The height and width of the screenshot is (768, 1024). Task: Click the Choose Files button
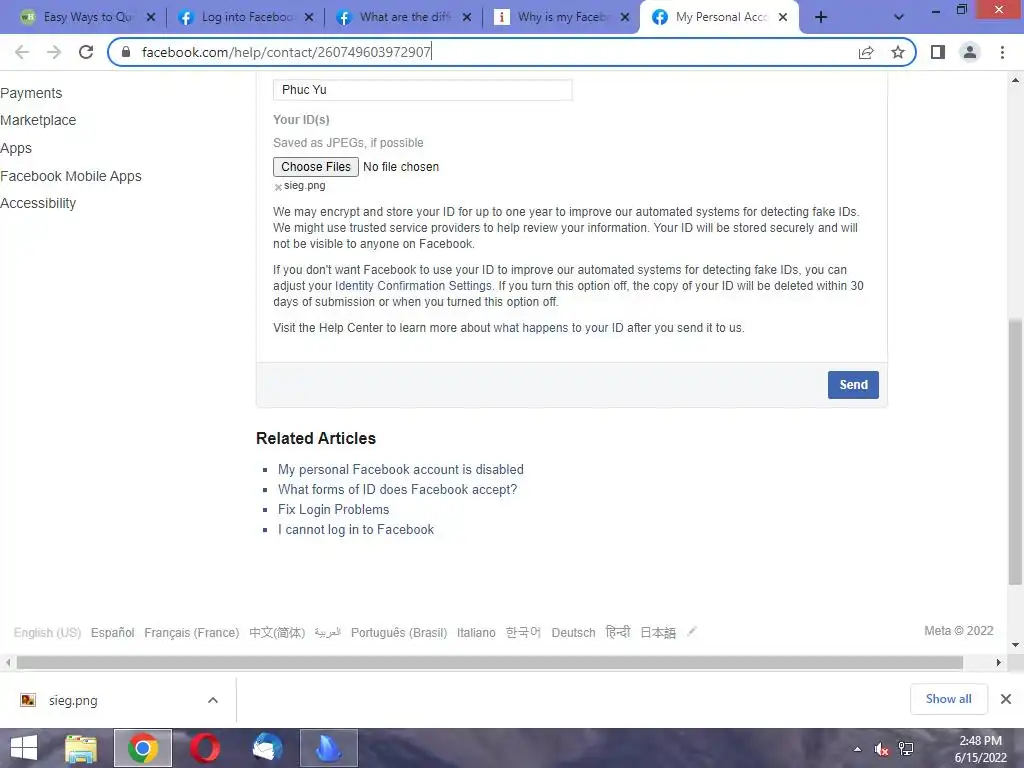click(x=315, y=167)
